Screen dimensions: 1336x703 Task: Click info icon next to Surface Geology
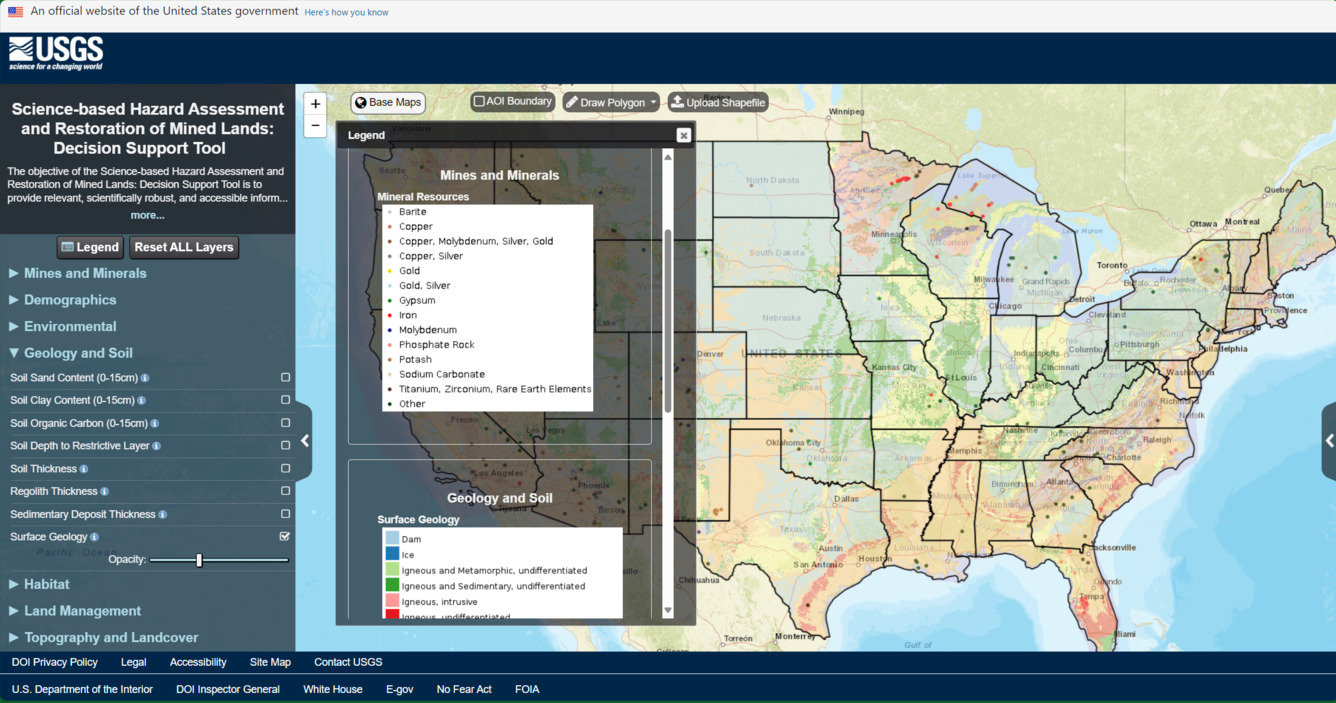[95, 537]
